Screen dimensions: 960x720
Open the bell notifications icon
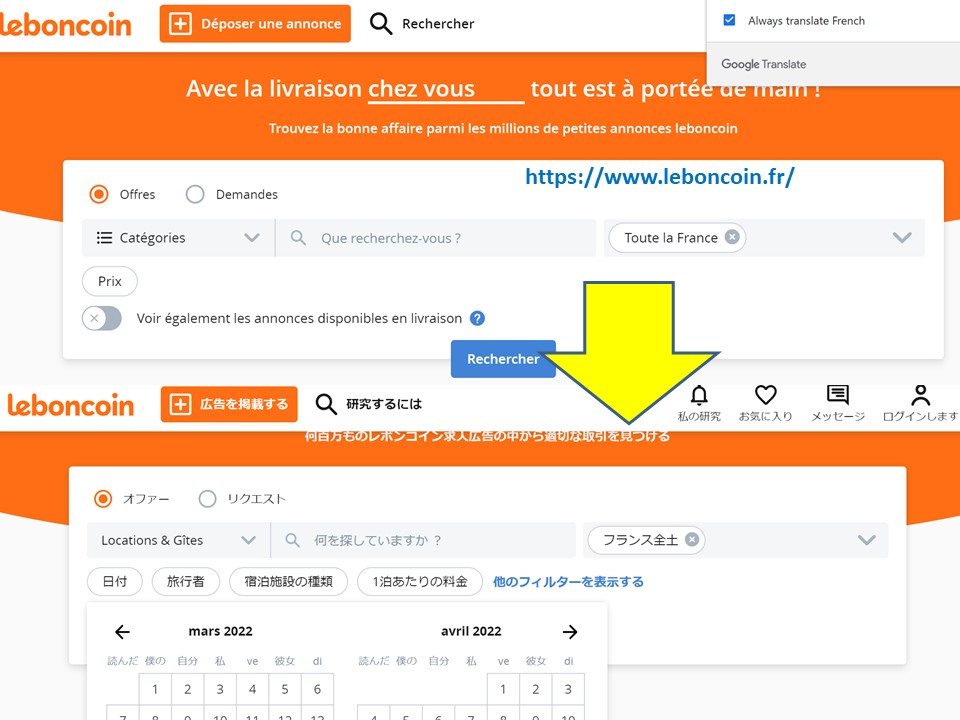699,396
